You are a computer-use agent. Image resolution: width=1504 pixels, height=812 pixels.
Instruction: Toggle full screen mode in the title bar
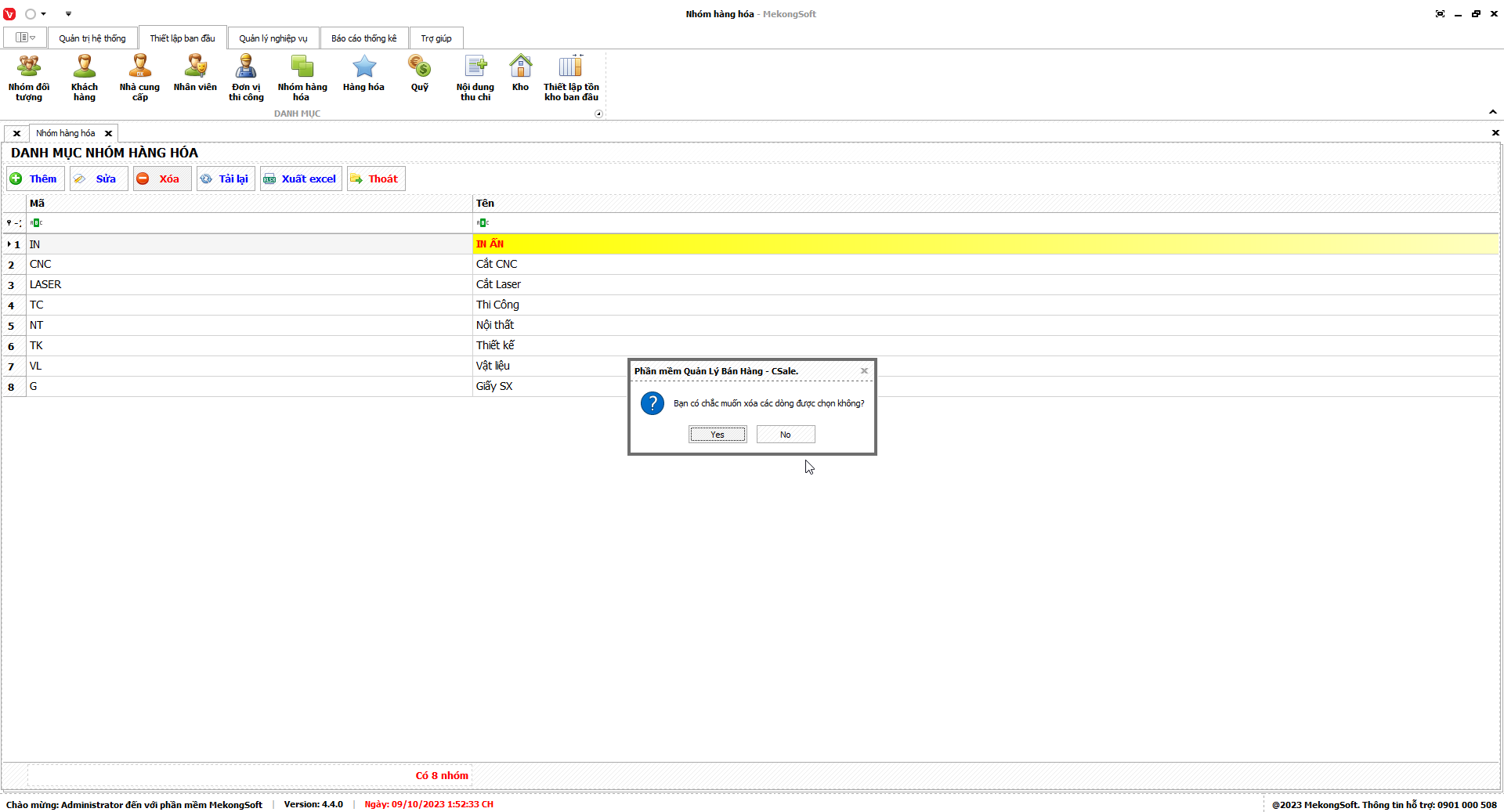1440,14
